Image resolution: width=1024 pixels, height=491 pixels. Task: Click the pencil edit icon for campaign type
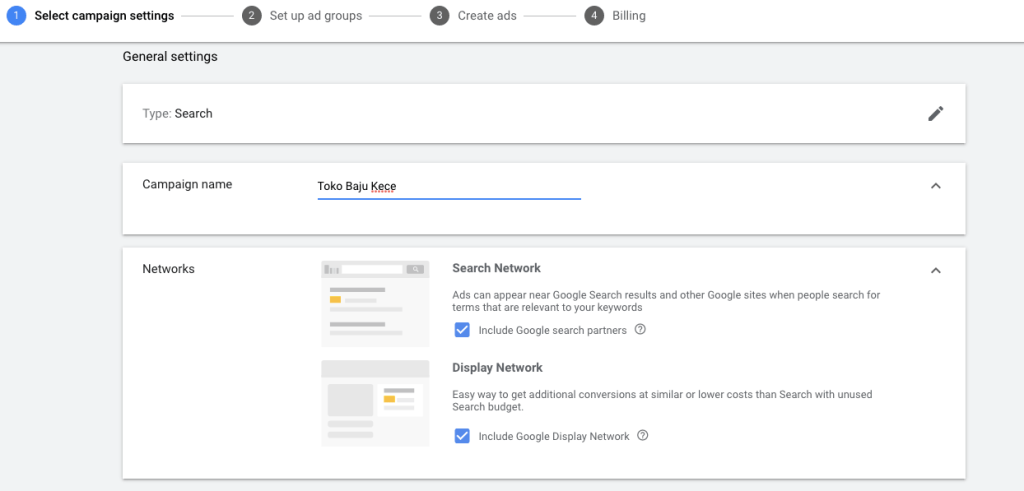point(935,114)
